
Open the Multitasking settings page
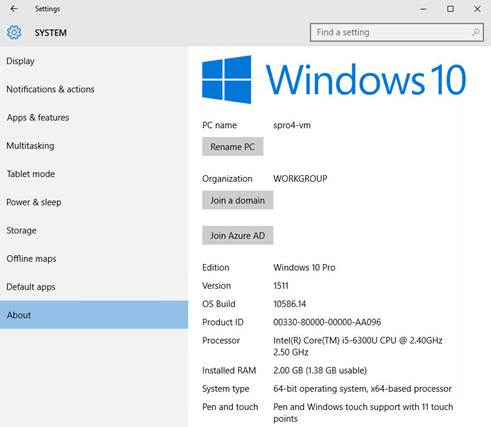pos(94,146)
